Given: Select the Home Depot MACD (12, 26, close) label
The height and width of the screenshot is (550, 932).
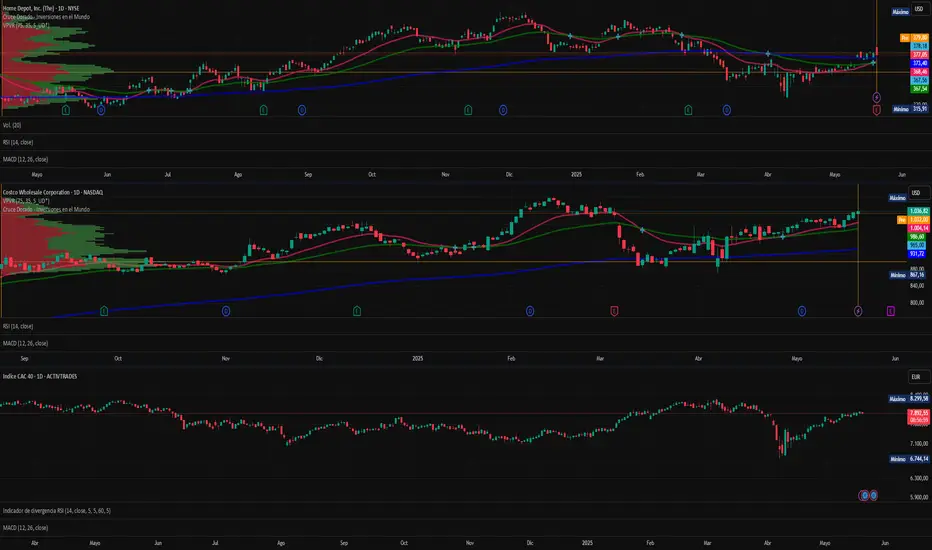Looking at the screenshot, I should pos(26,159).
